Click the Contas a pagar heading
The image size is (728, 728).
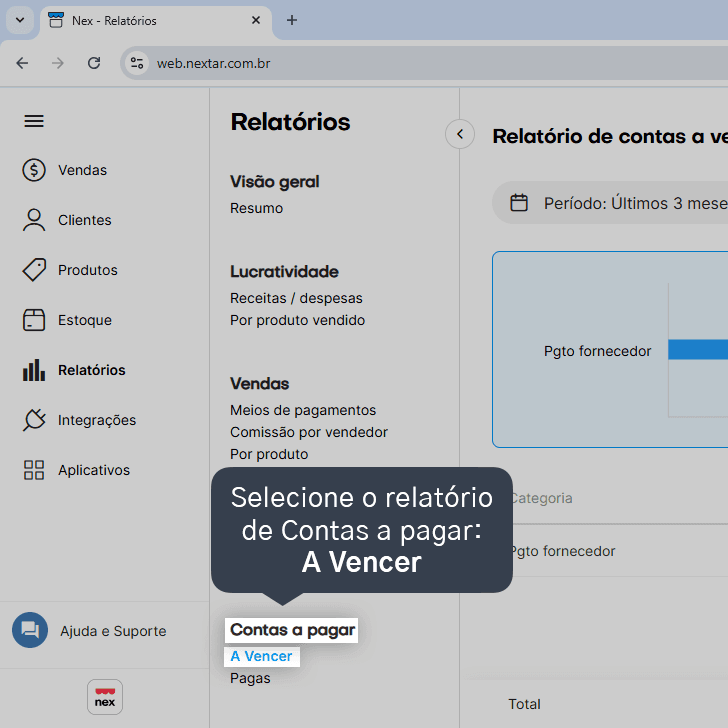pos(292,630)
